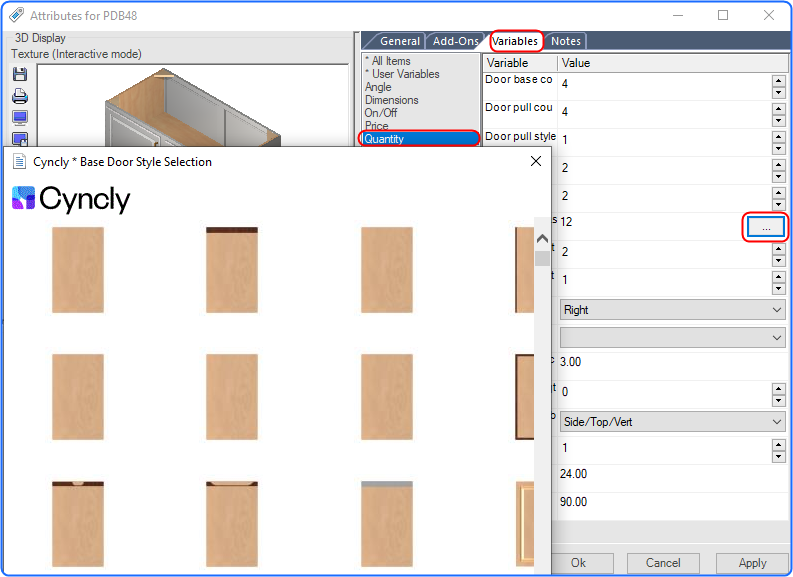Image resolution: width=793 pixels, height=577 pixels.
Task: Select the first door style in second row
Action: point(78,397)
